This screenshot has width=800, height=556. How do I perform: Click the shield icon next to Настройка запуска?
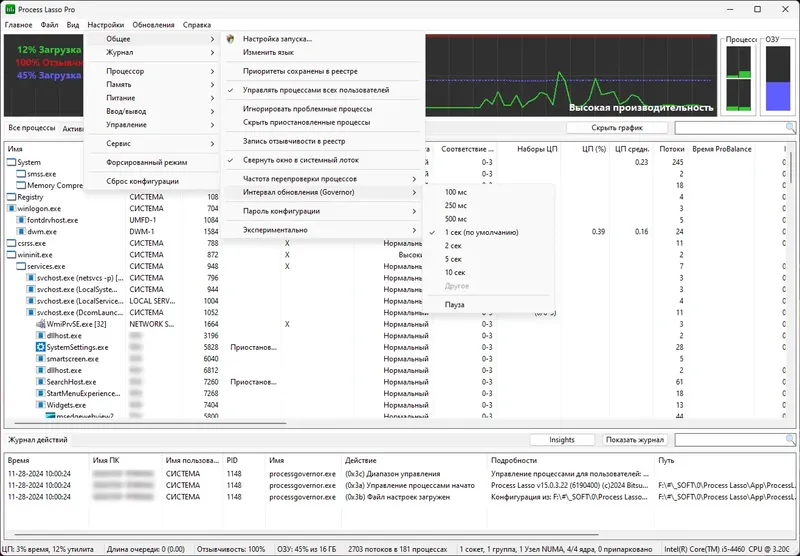point(231,39)
